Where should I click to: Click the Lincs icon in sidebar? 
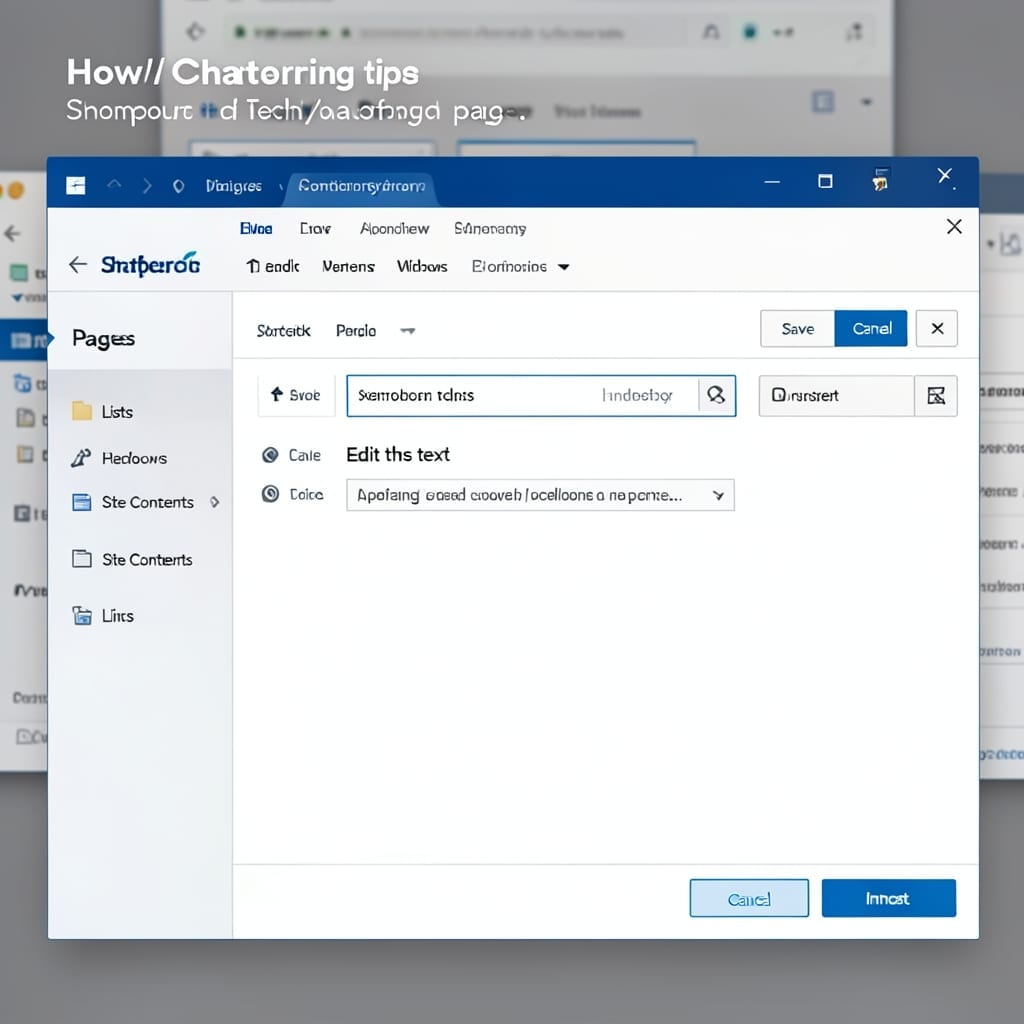(x=82, y=615)
